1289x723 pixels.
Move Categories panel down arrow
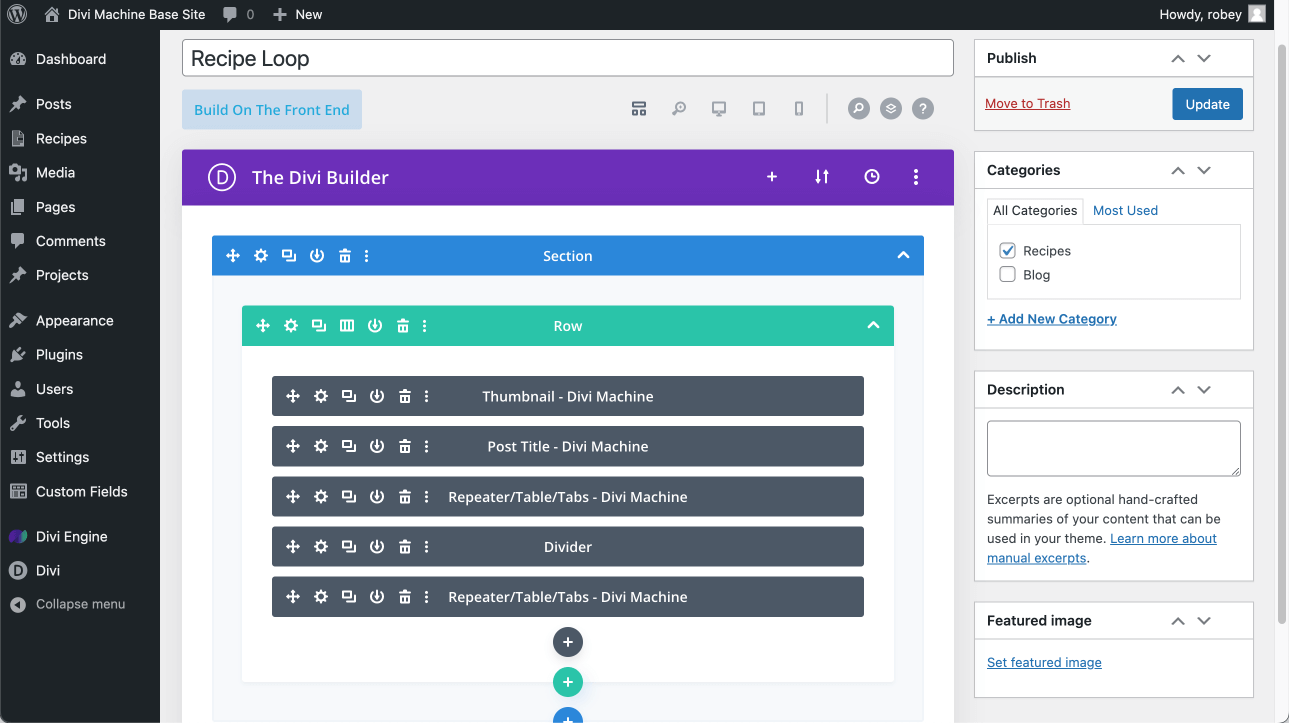click(x=1204, y=170)
